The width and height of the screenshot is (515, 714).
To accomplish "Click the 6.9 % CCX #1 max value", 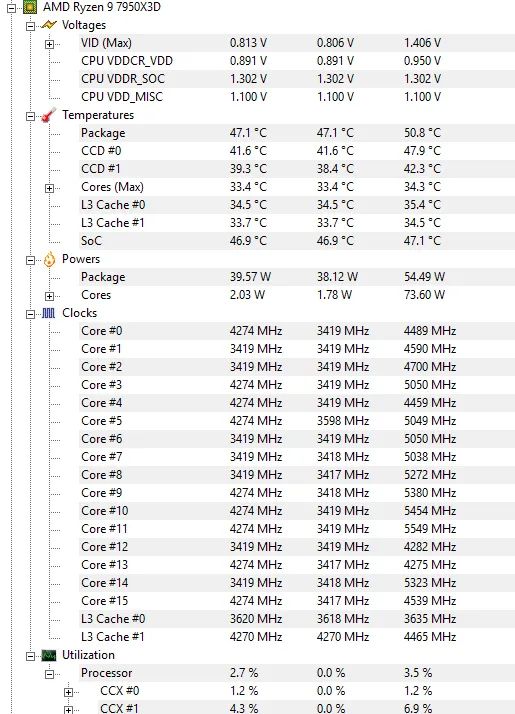I will [418, 709].
